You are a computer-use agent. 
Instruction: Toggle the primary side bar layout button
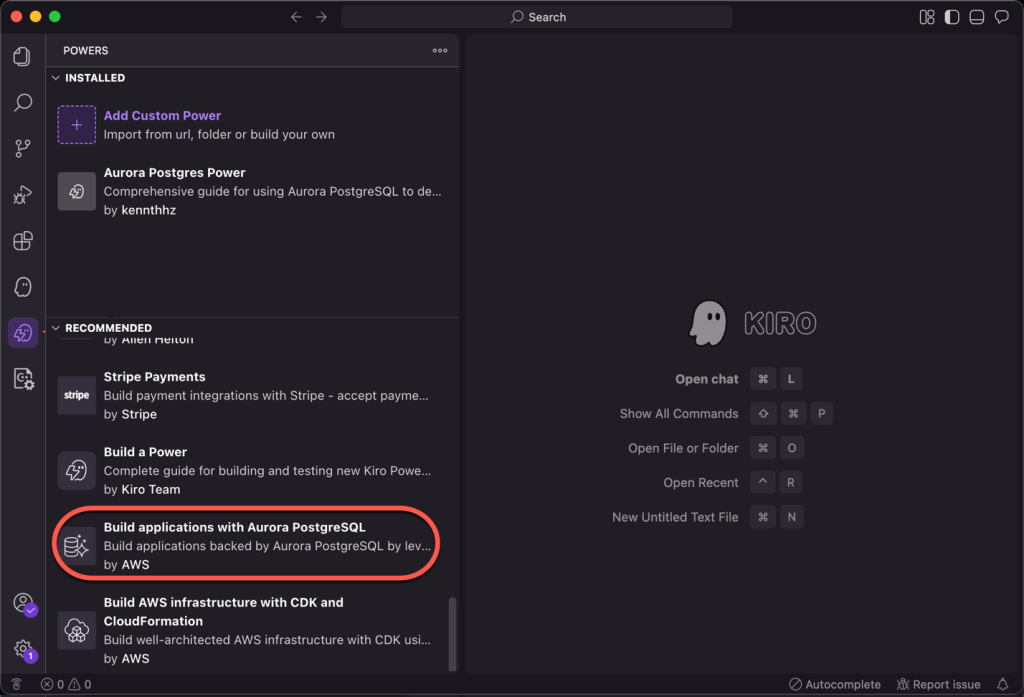point(951,17)
